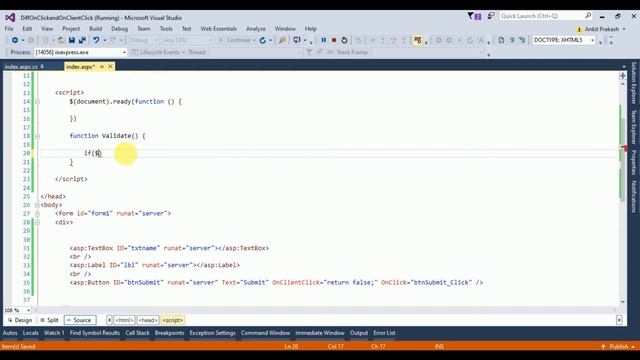Select the <head> breadcrumb tag
Screen dimensions: 640x360
pos(148,320)
